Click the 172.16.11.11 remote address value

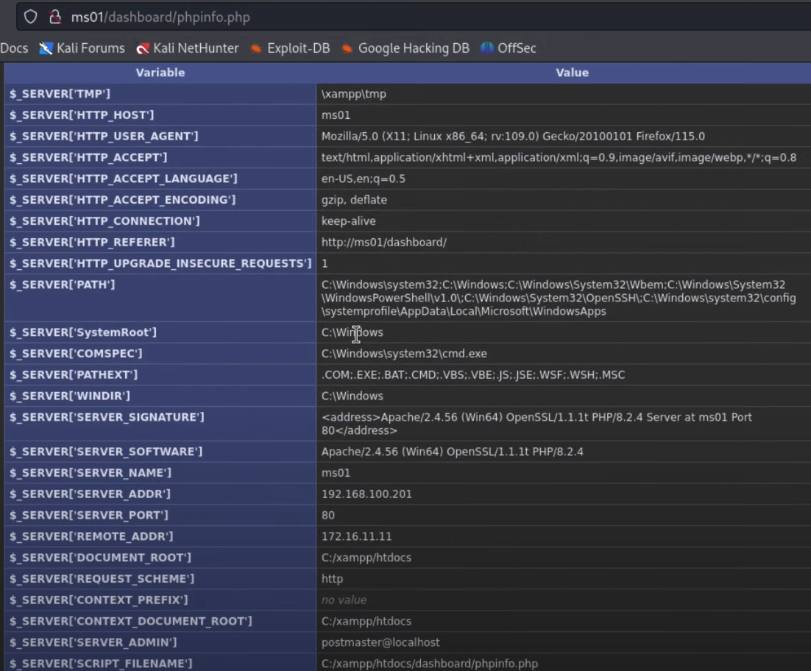pos(356,536)
